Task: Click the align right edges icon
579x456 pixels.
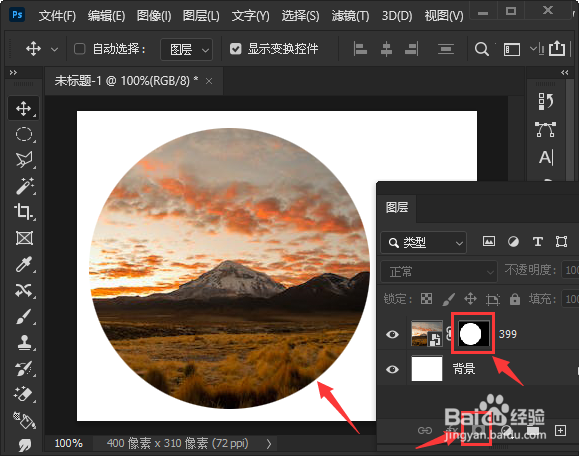Action: 411,49
